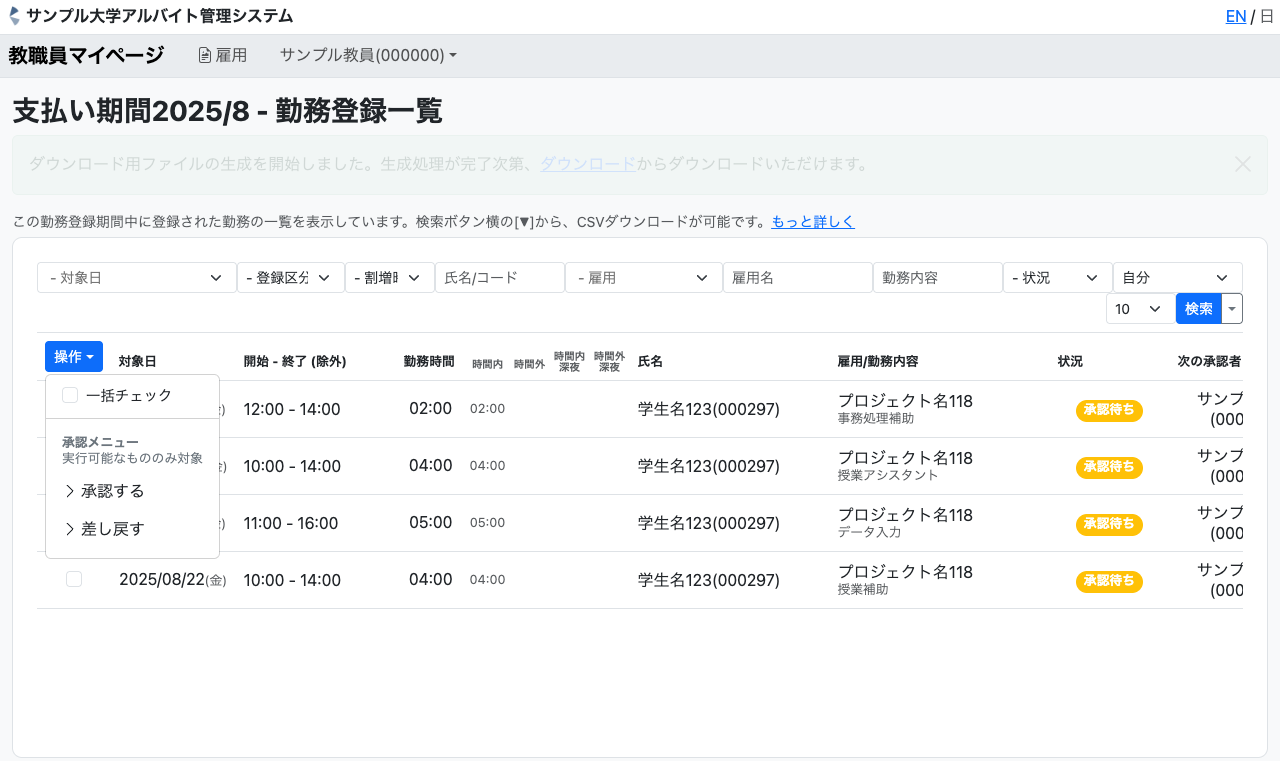The height and width of the screenshot is (761, 1280).
Task: Expand the 状況 filter dropdown
Action: tap(1057, 278)
